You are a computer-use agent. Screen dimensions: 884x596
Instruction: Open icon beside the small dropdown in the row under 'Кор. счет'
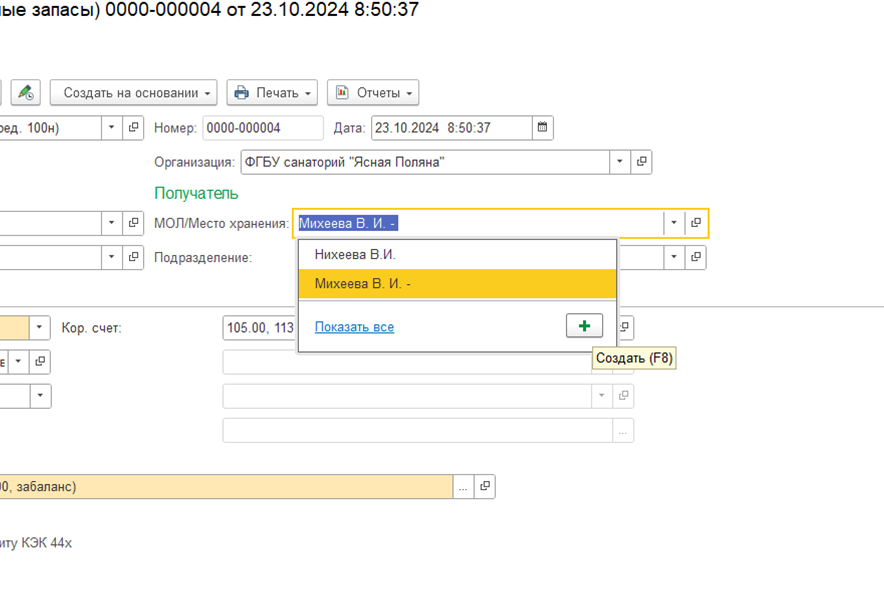coord(40,361)
